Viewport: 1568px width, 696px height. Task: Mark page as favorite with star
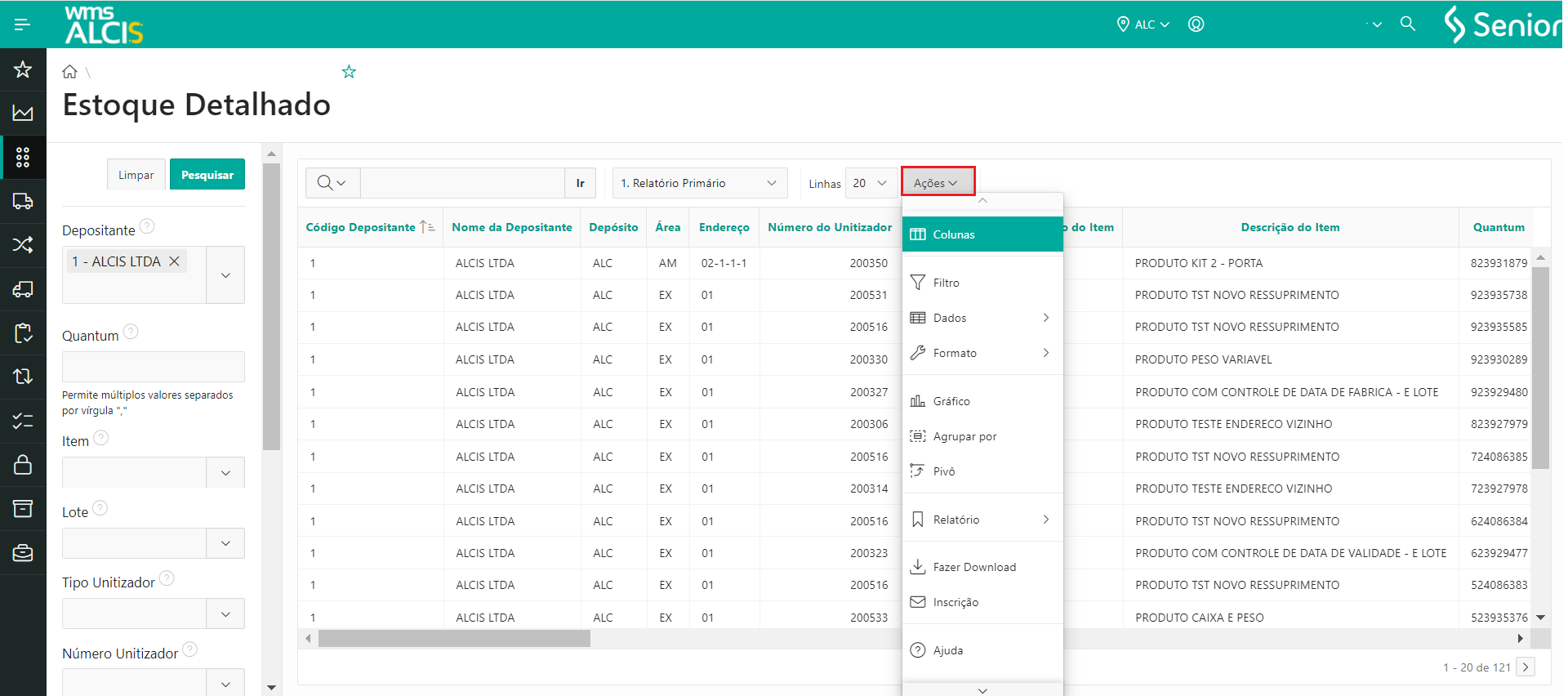[x=349, y=72]
